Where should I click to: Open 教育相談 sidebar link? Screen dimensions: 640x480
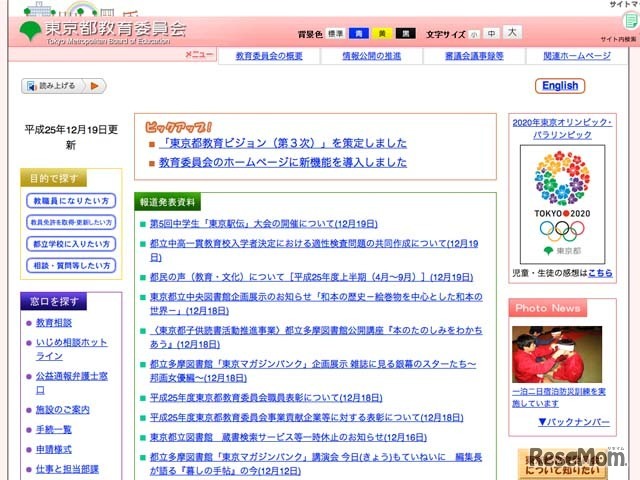[x=54, y=323]
